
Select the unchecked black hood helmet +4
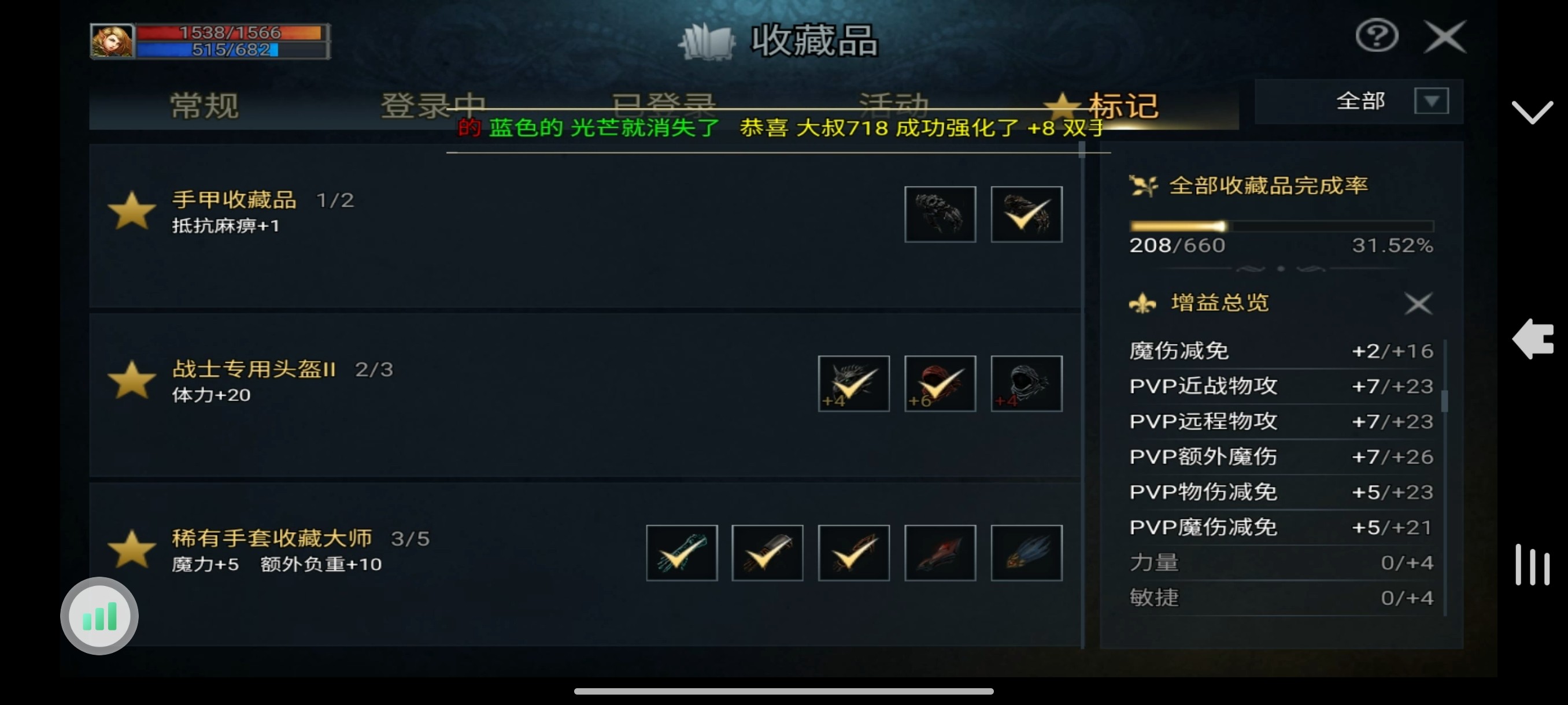coord(1026,383)
